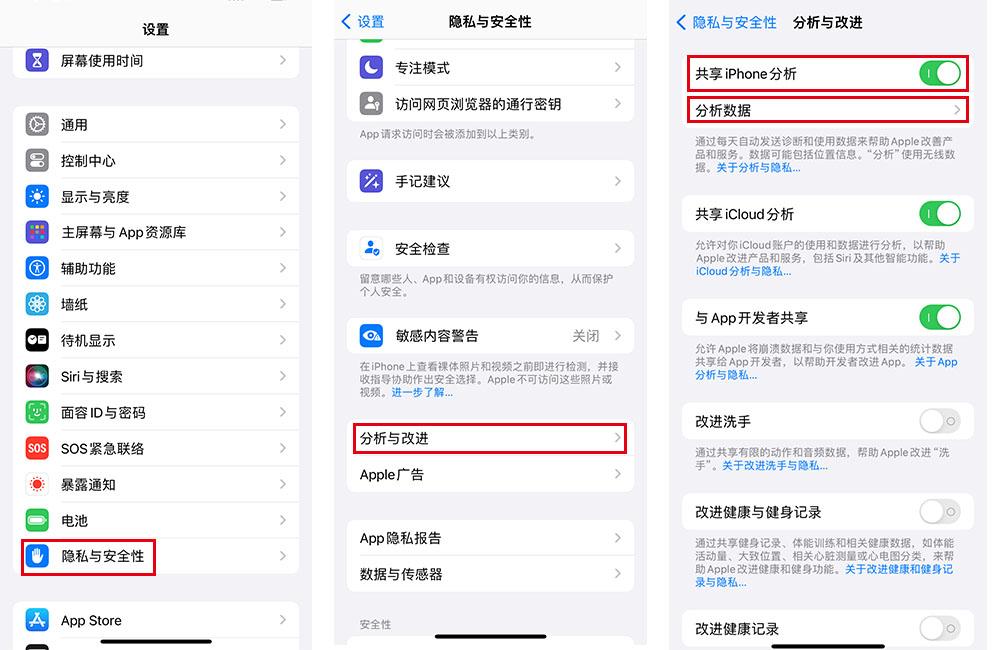Open the Apple广告 row
The image size is (1000, 650).
pyautogui.click(x=490, y=475)
